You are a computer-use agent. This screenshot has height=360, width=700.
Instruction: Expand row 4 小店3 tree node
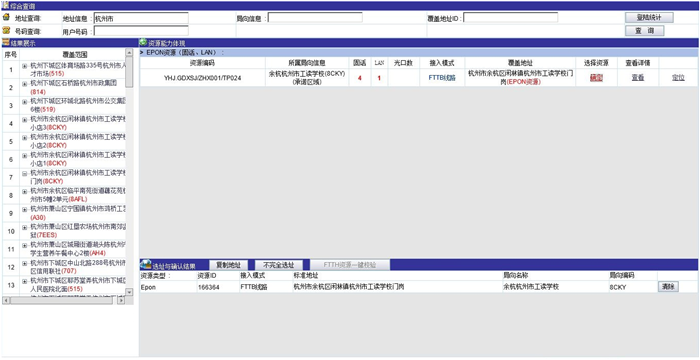tap(25, 119)
